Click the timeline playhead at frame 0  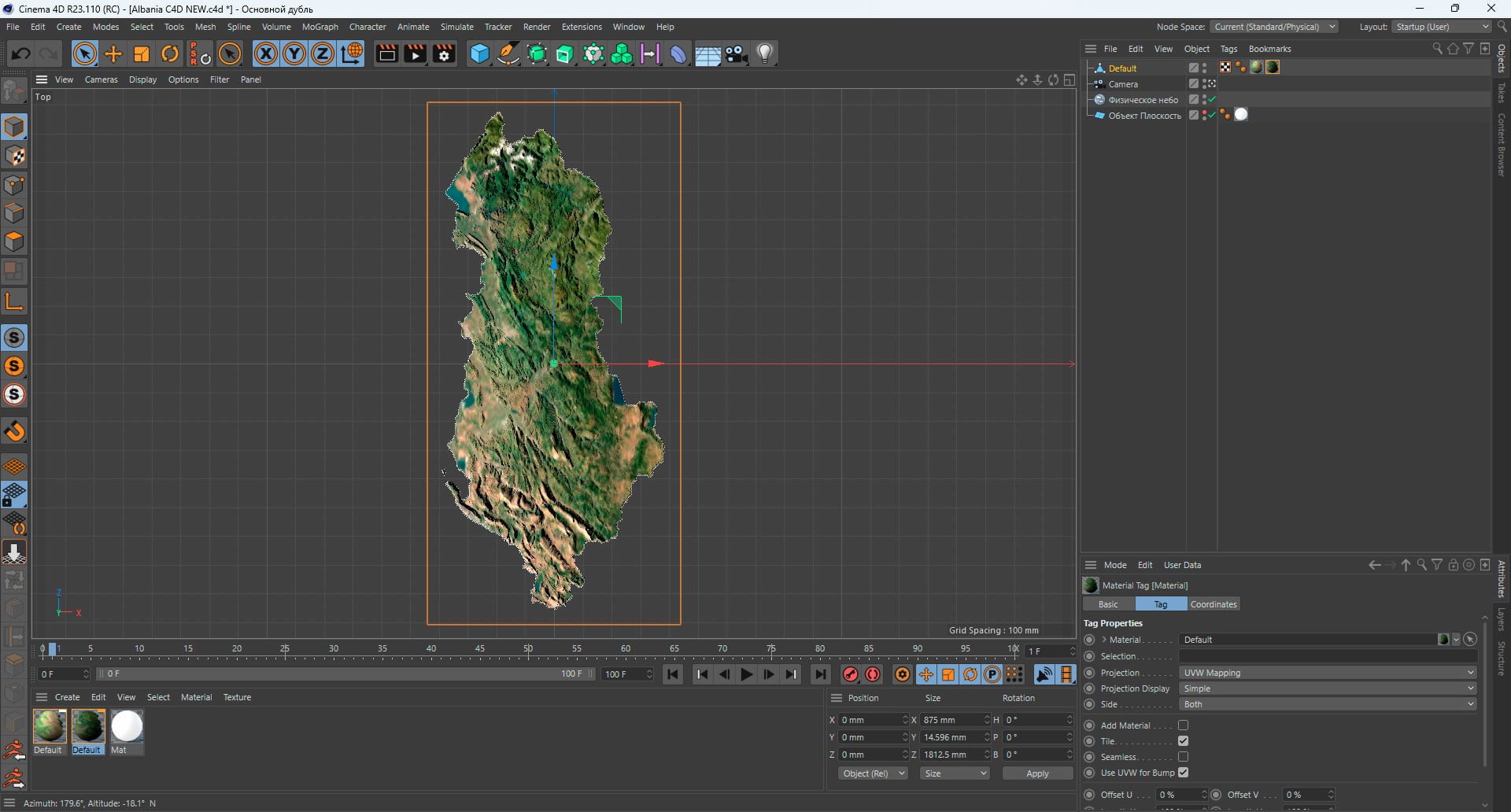coord(52,650)
